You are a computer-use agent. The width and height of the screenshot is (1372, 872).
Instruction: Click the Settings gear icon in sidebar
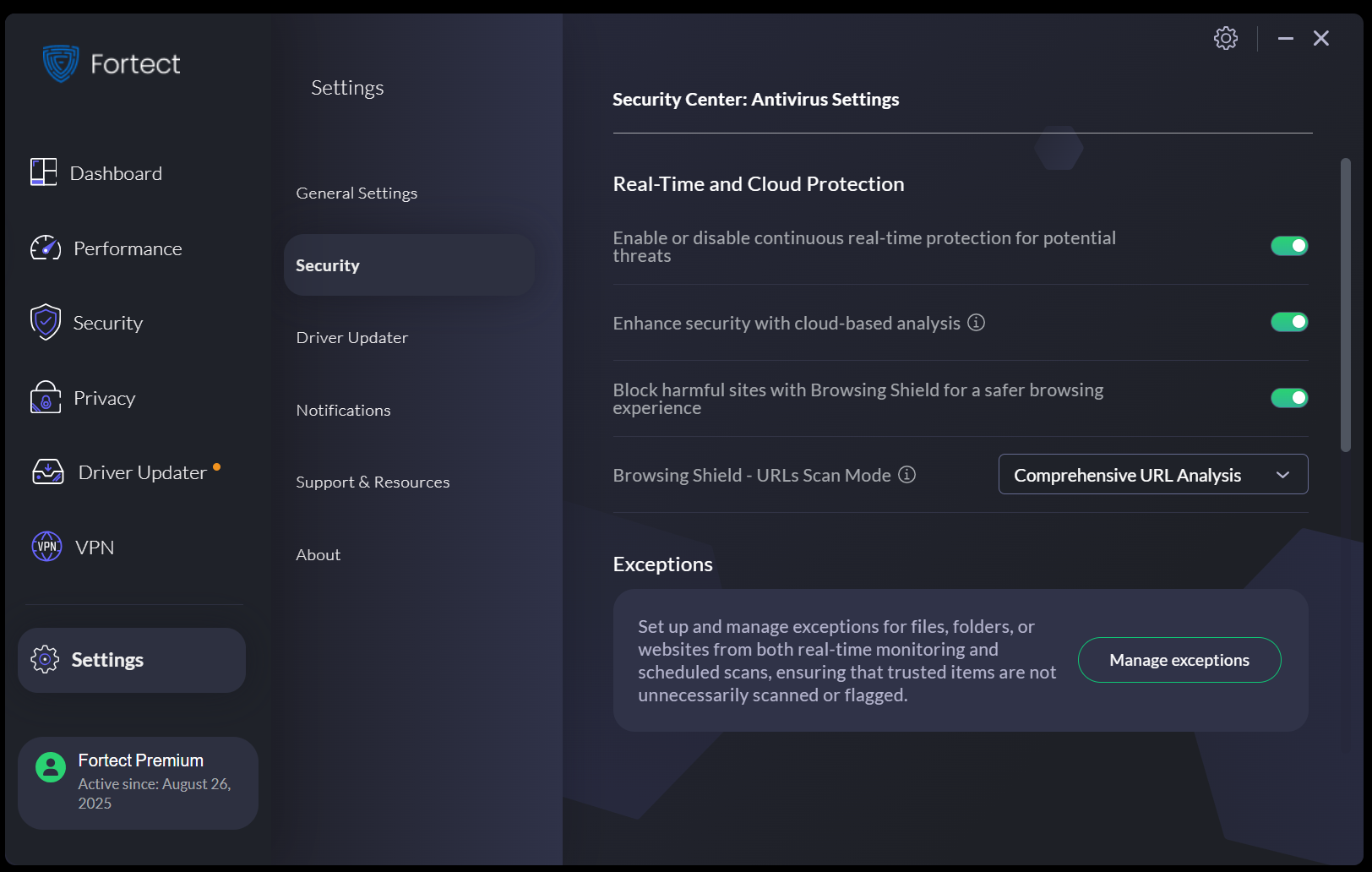45,659
